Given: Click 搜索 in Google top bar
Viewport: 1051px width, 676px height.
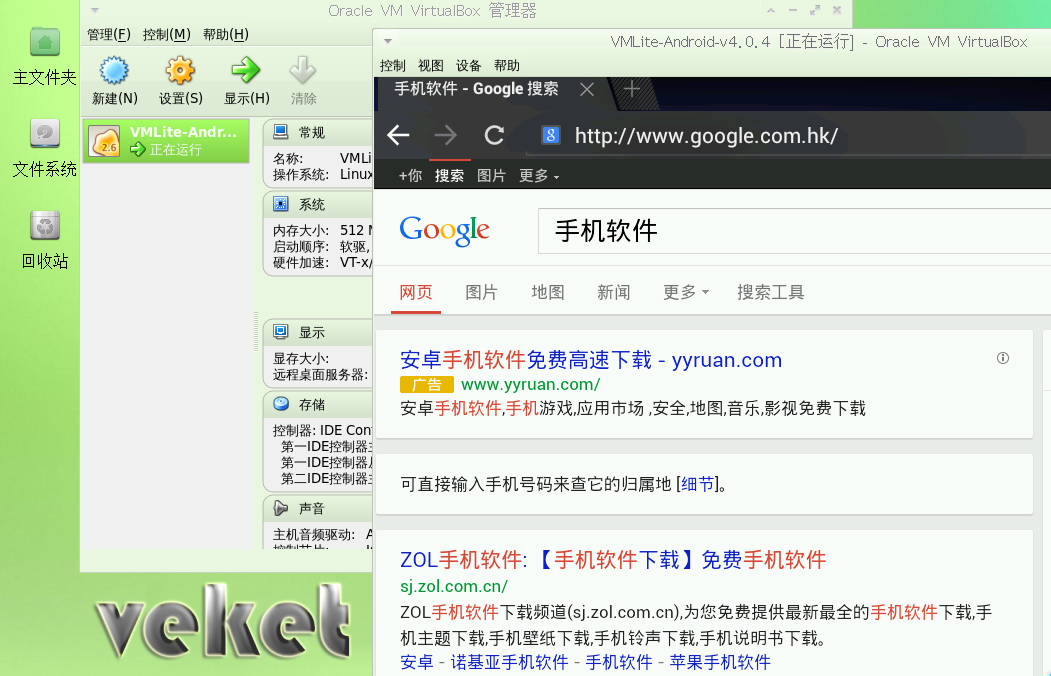Looking at the screenshot, I should coord(449,176).
